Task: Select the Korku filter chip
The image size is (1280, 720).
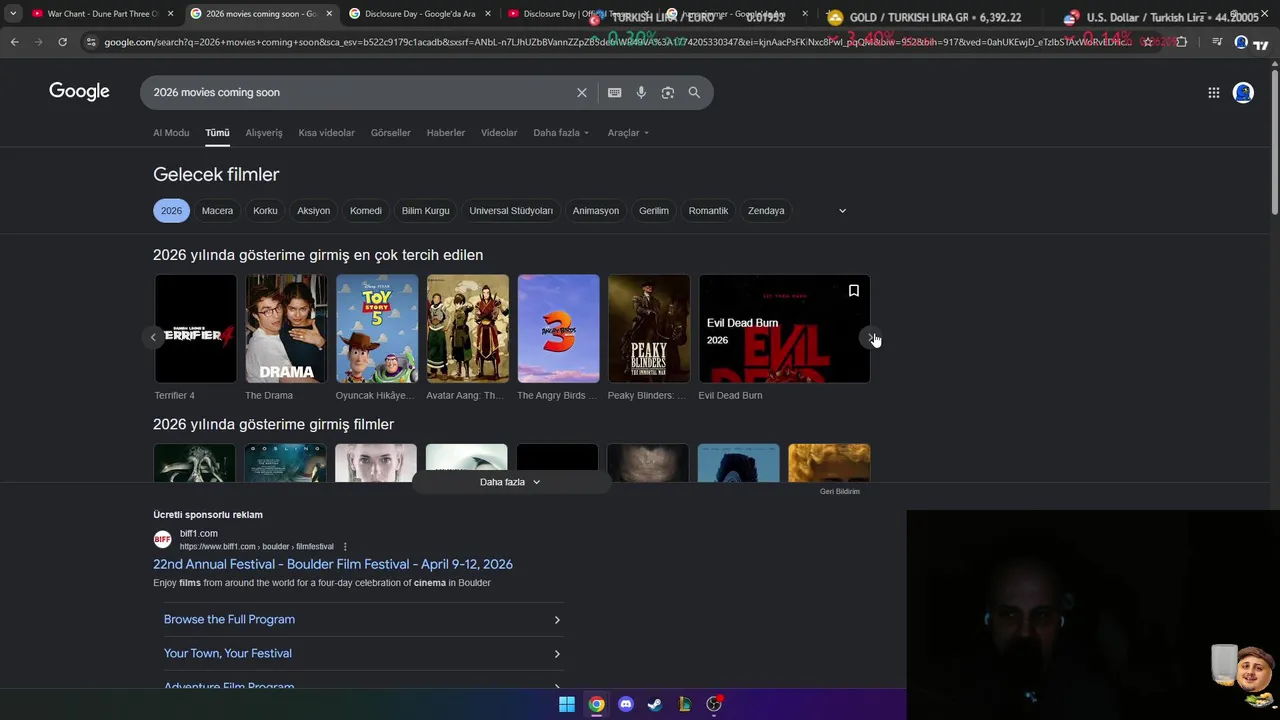Action: 265,211
